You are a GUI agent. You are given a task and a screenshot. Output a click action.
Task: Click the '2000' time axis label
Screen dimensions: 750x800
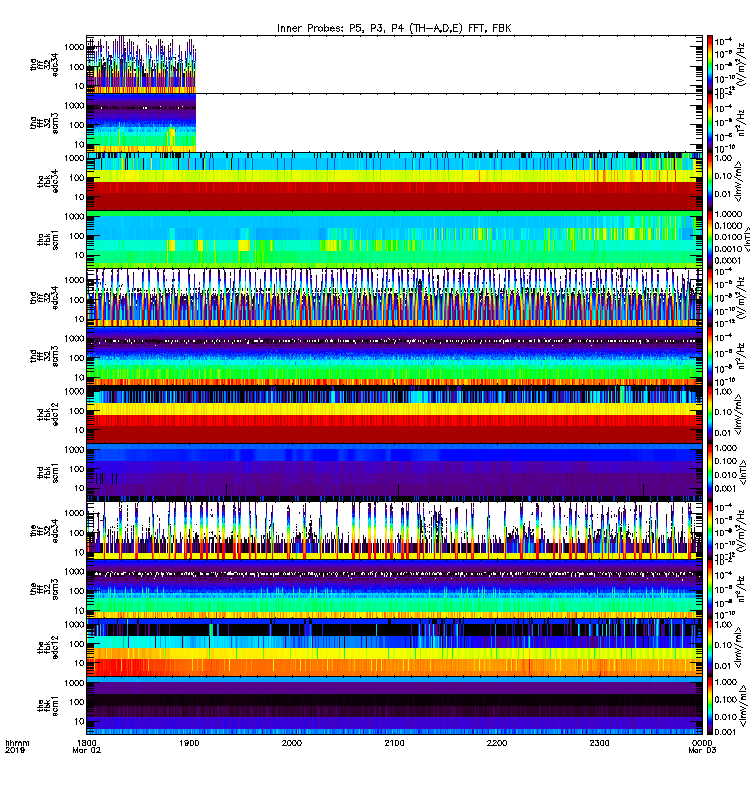tap(292, 743)
